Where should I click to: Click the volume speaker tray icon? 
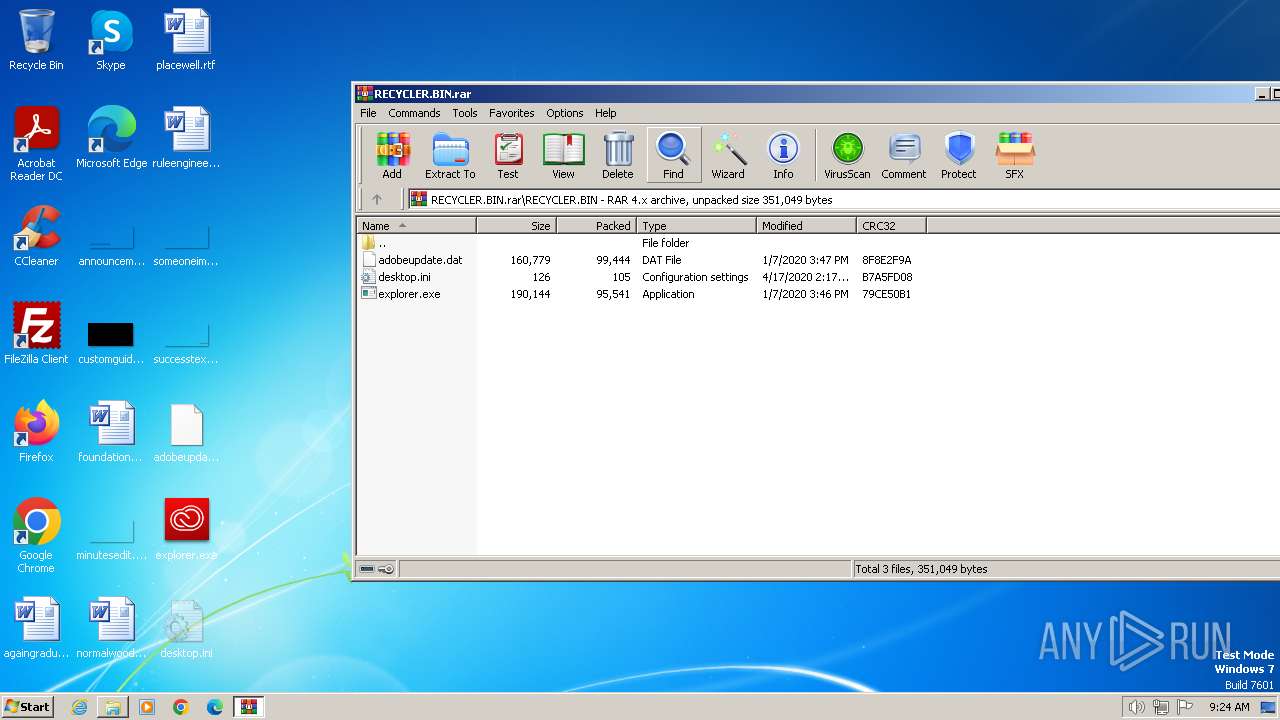click(1136, 707)
